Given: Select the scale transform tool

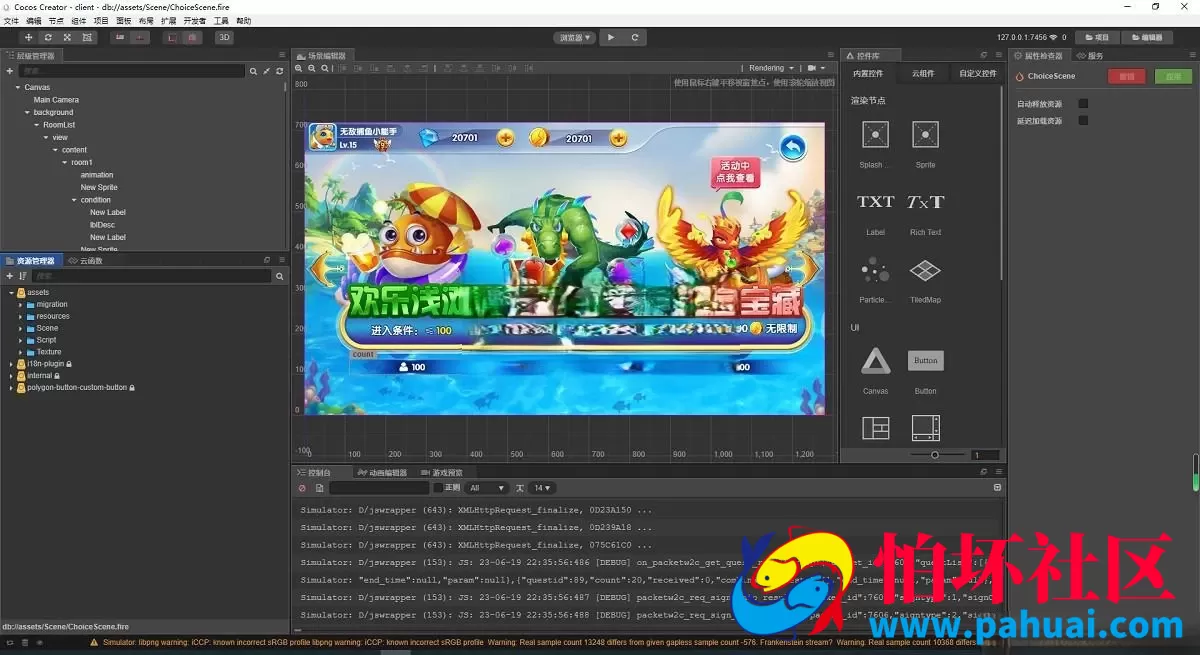Looking at the screenshot, I should (x=67, y=37).
